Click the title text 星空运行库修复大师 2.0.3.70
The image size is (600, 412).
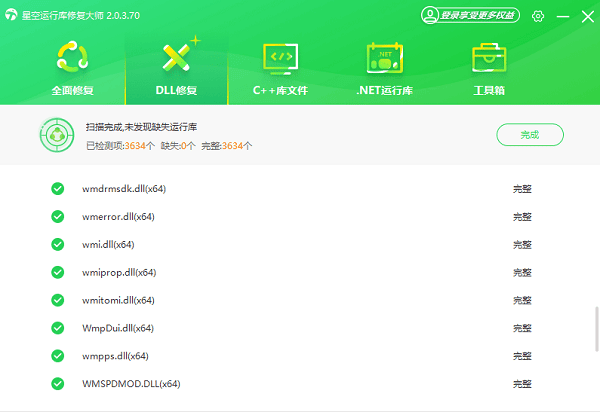[x=81, y=16]
